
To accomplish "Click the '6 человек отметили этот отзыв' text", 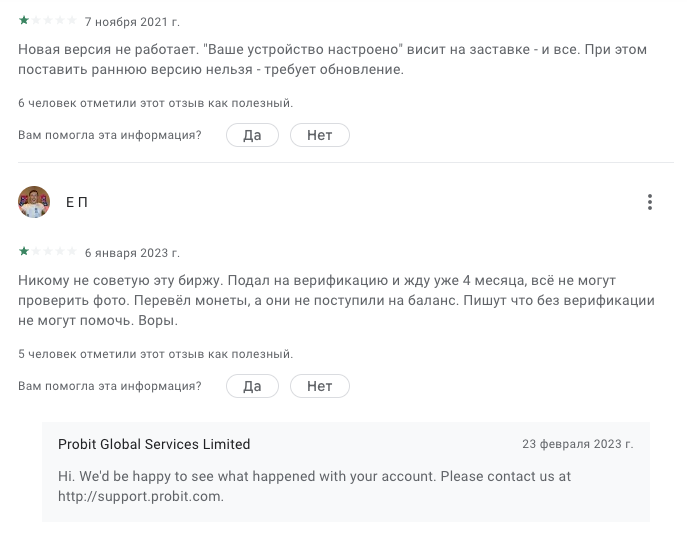I will point(156,103).
